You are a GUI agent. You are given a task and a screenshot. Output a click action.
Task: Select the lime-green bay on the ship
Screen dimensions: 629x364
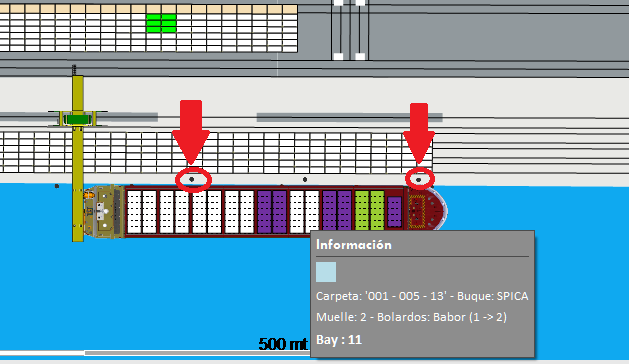[x=369, y=211]
